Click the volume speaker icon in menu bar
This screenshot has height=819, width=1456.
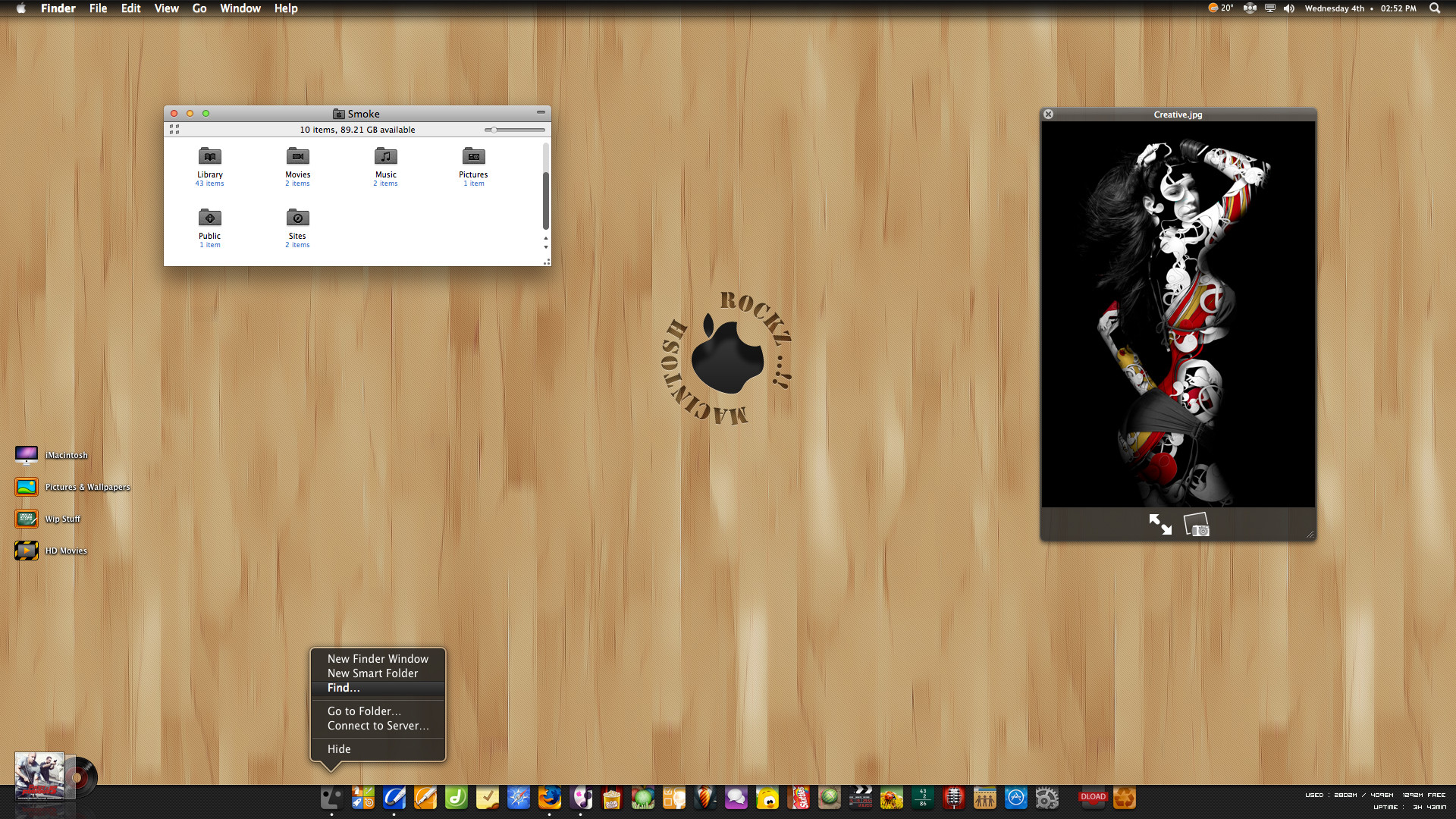pyautogui.click(x=1289, y=8)
